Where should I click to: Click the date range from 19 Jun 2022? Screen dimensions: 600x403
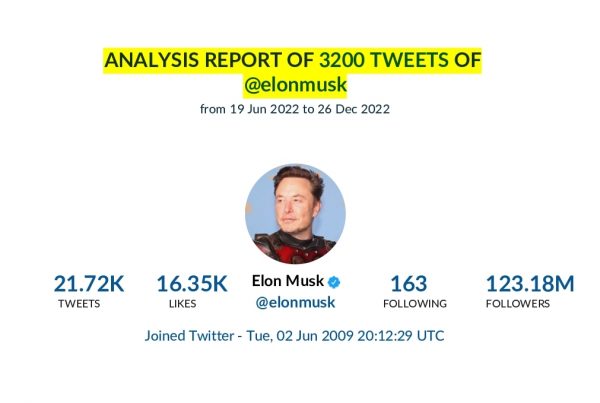[x=295, y=109]
